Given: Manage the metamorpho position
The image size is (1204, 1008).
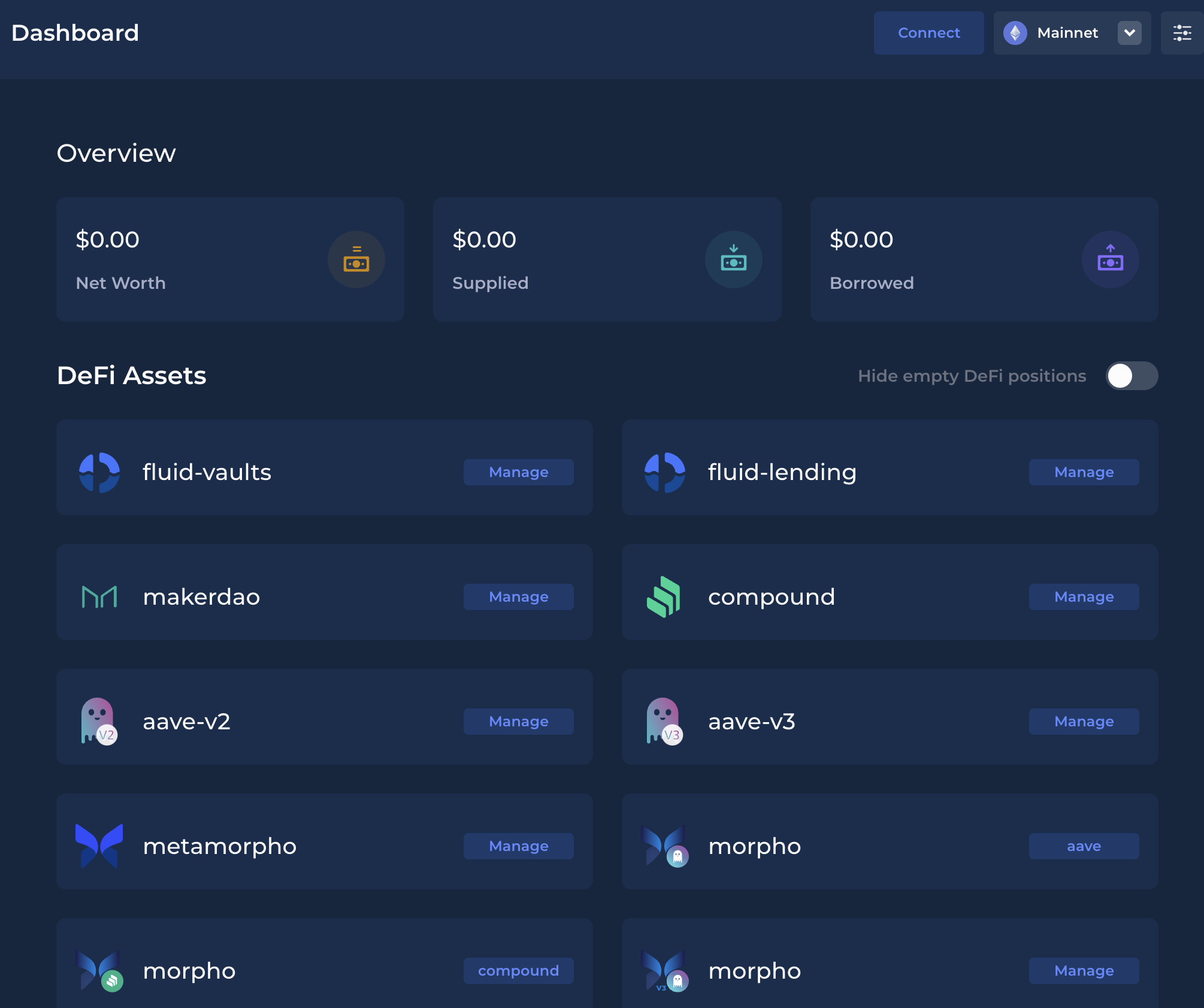Looking at the screenshot, I should tap(519, 846).
